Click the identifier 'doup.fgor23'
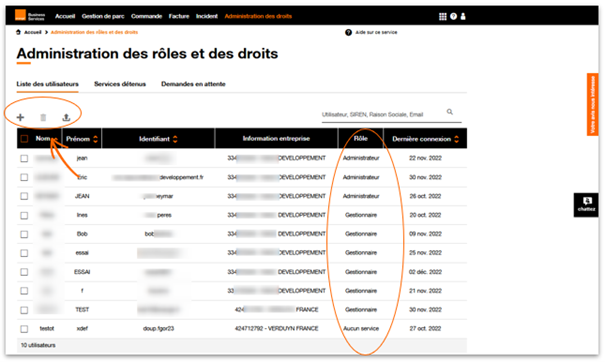This screenshot has width=605, height=362. (159, 328)
